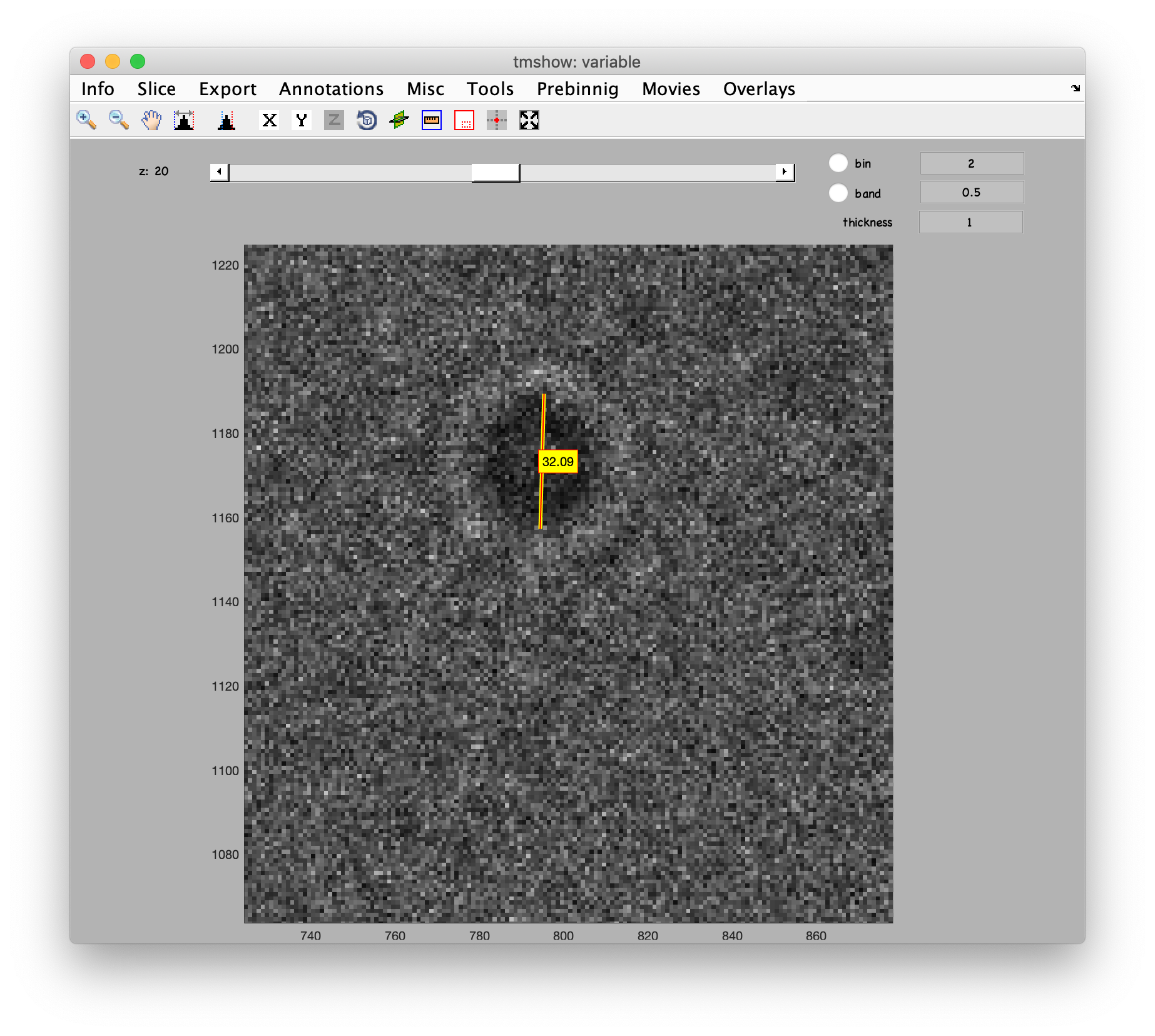Enable the band radio button
Screen dimensions: 1155x1036
[x=838, y=193]
